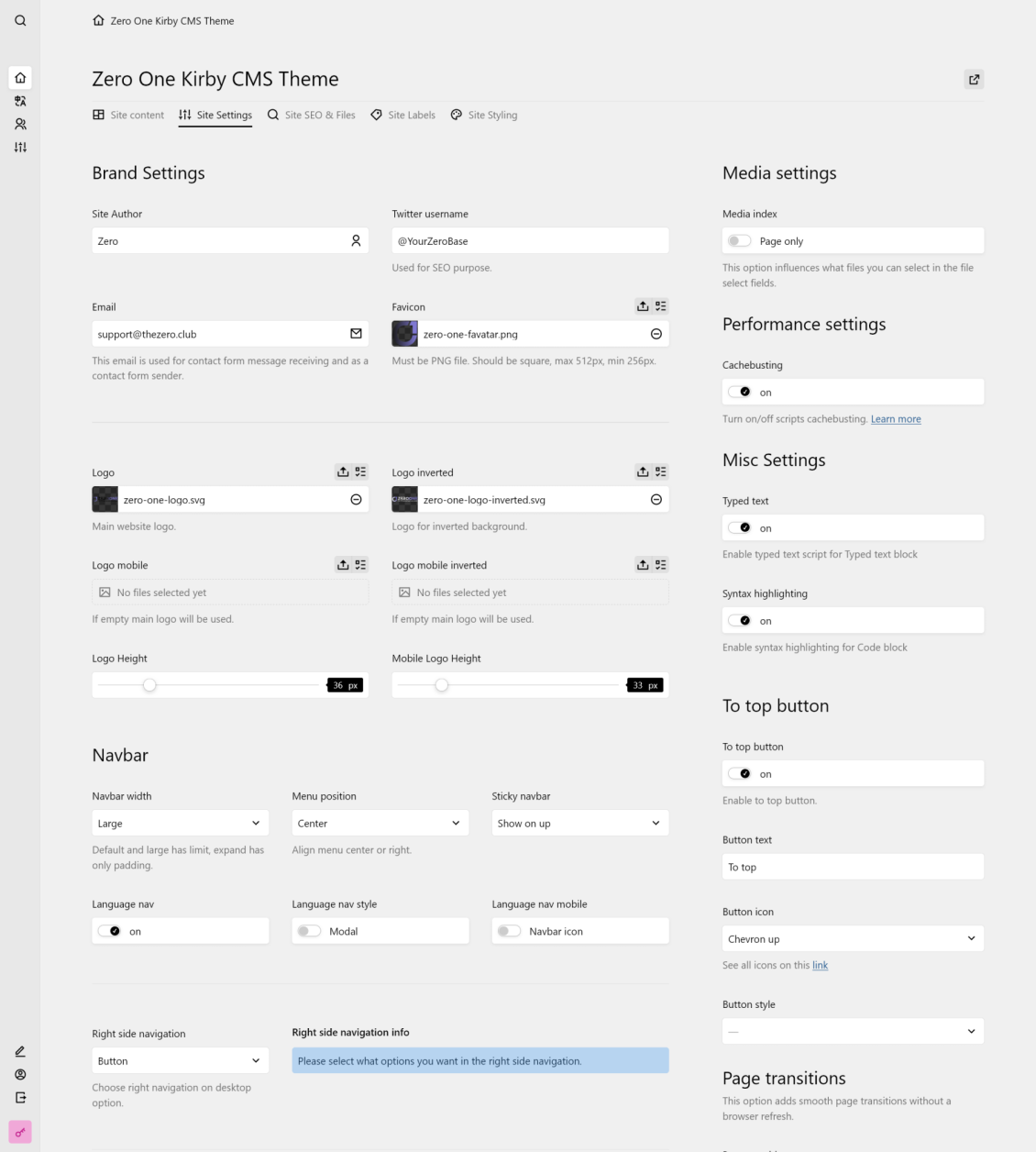The width and height of the screenshot is (1036, 1152).
Task: Enable Modal for Language nav style
Action: 309,931
